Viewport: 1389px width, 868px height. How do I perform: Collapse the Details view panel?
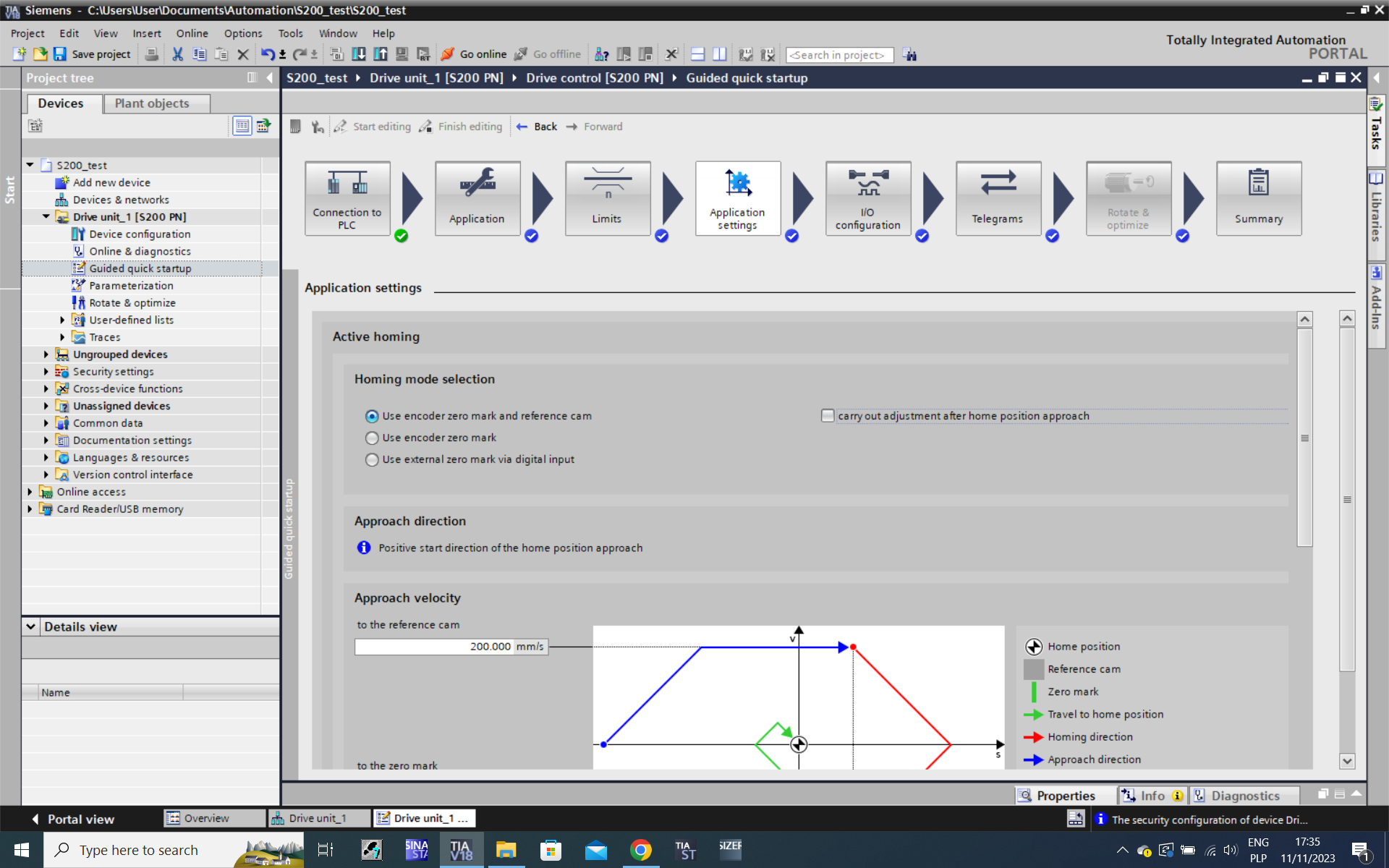click(31, 626)
